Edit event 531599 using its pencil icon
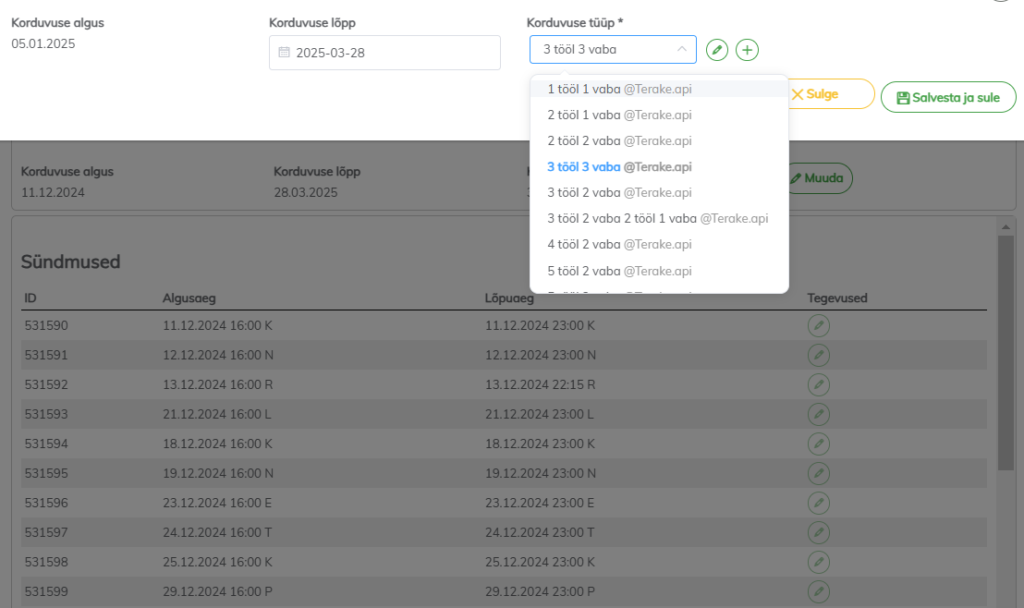Viewport: 1024px width, 608px height. [818, 592]
